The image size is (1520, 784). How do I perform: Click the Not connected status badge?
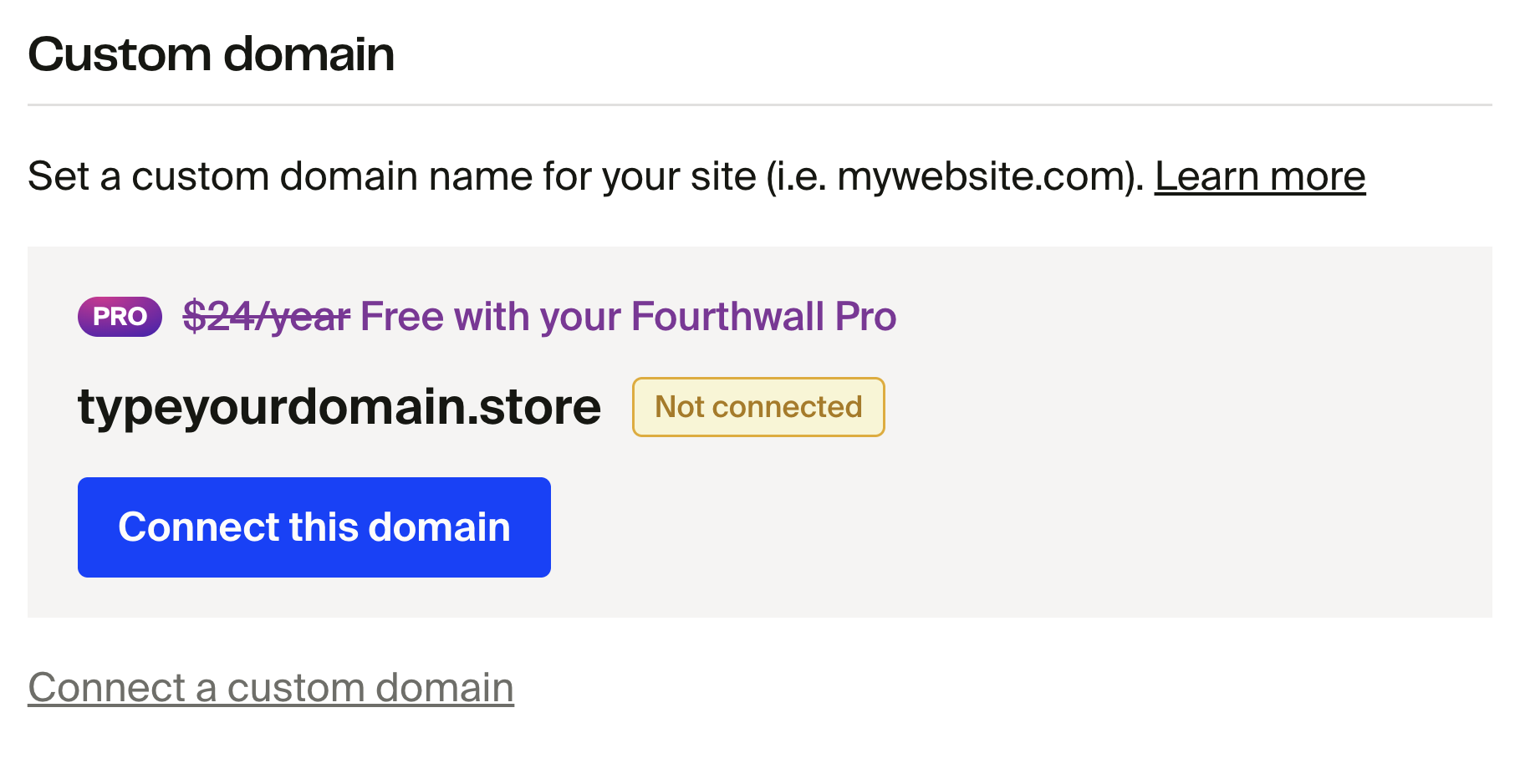tap(757, 407)
